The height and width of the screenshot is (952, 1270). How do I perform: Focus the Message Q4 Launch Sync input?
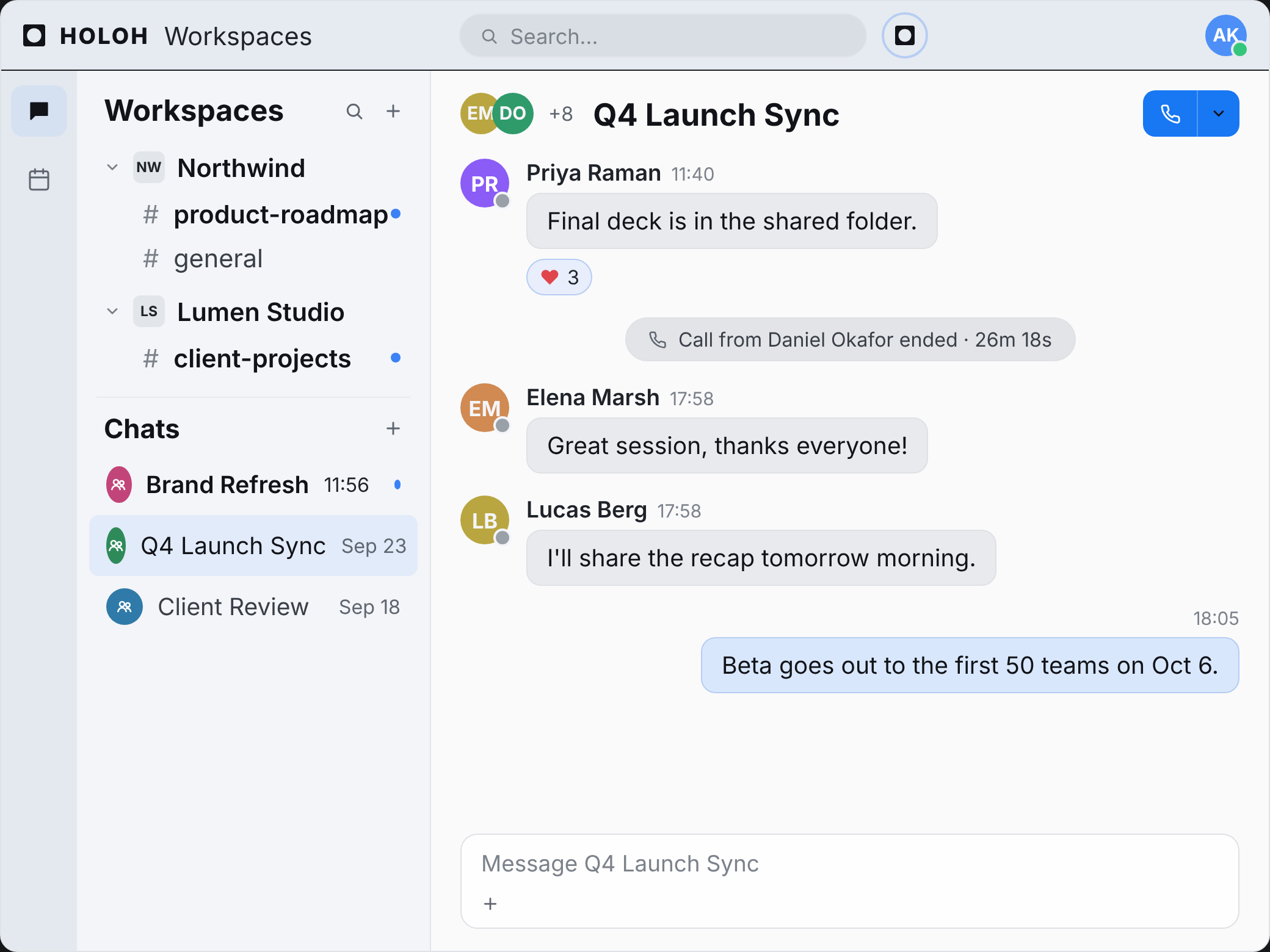849,864
